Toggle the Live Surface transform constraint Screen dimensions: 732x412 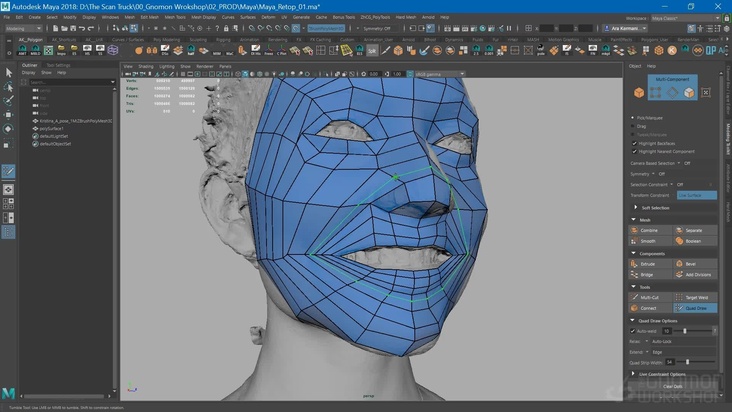[x=697, y=196]
